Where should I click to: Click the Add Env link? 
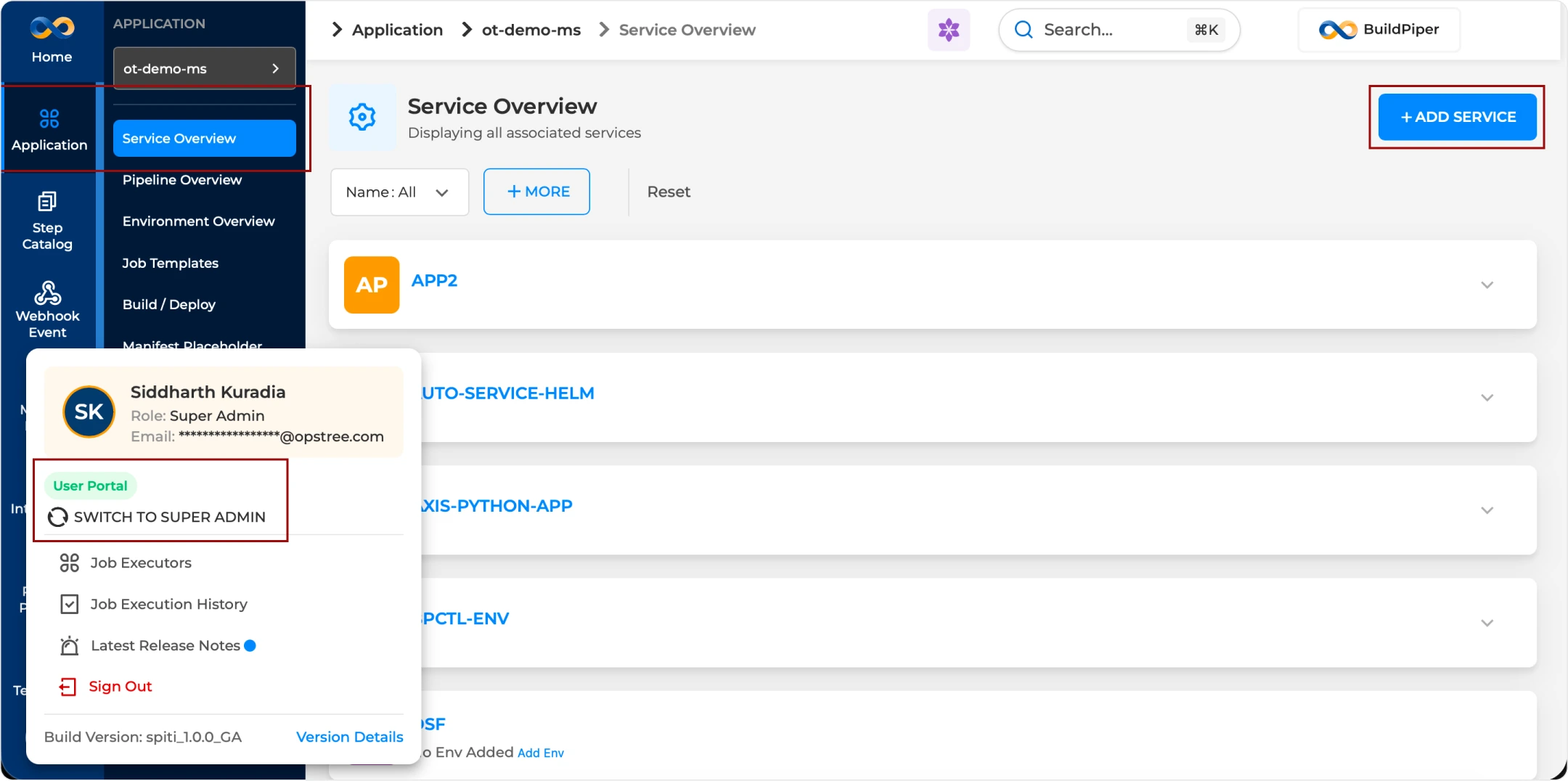click(x=540, y=753)
